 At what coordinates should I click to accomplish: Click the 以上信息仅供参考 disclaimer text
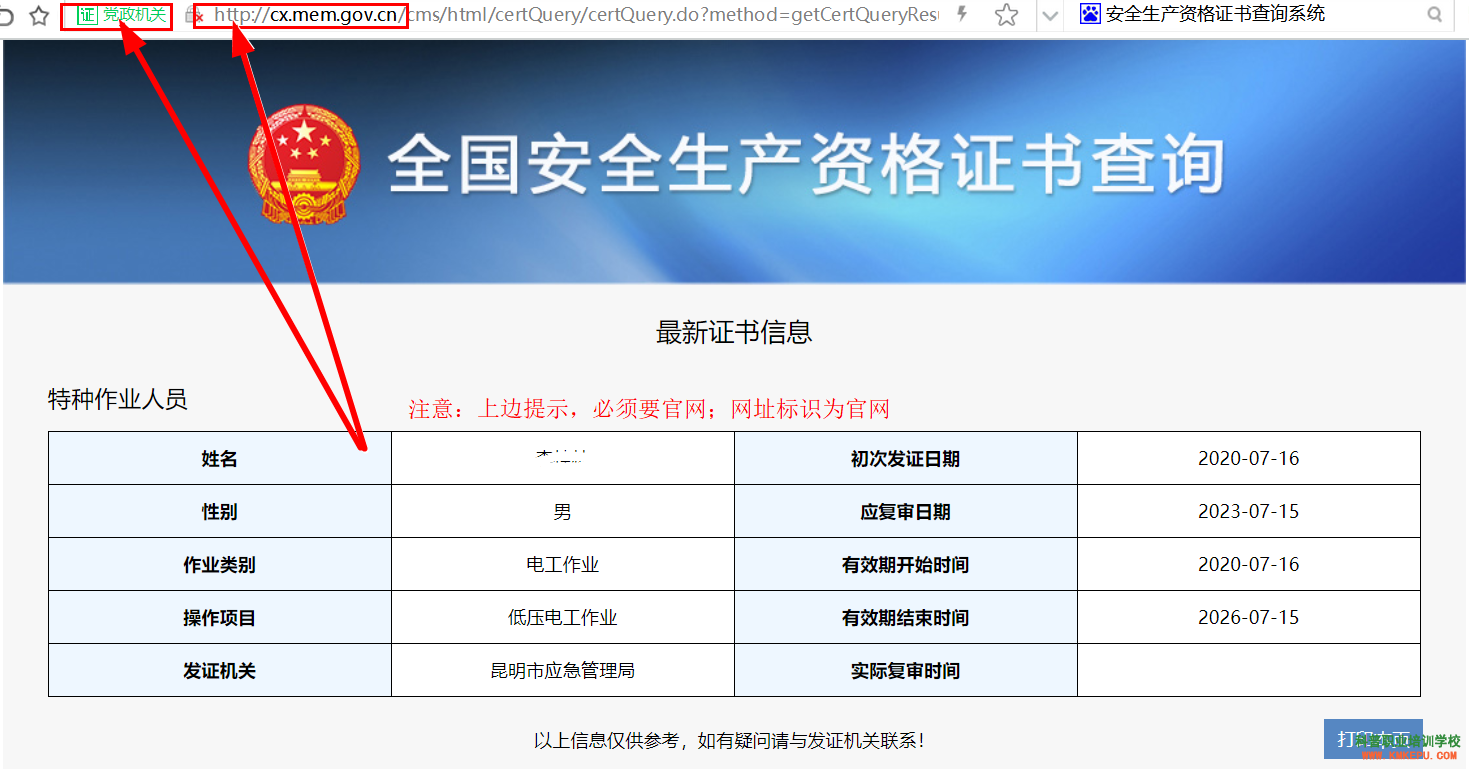click(x=730, y=741)
